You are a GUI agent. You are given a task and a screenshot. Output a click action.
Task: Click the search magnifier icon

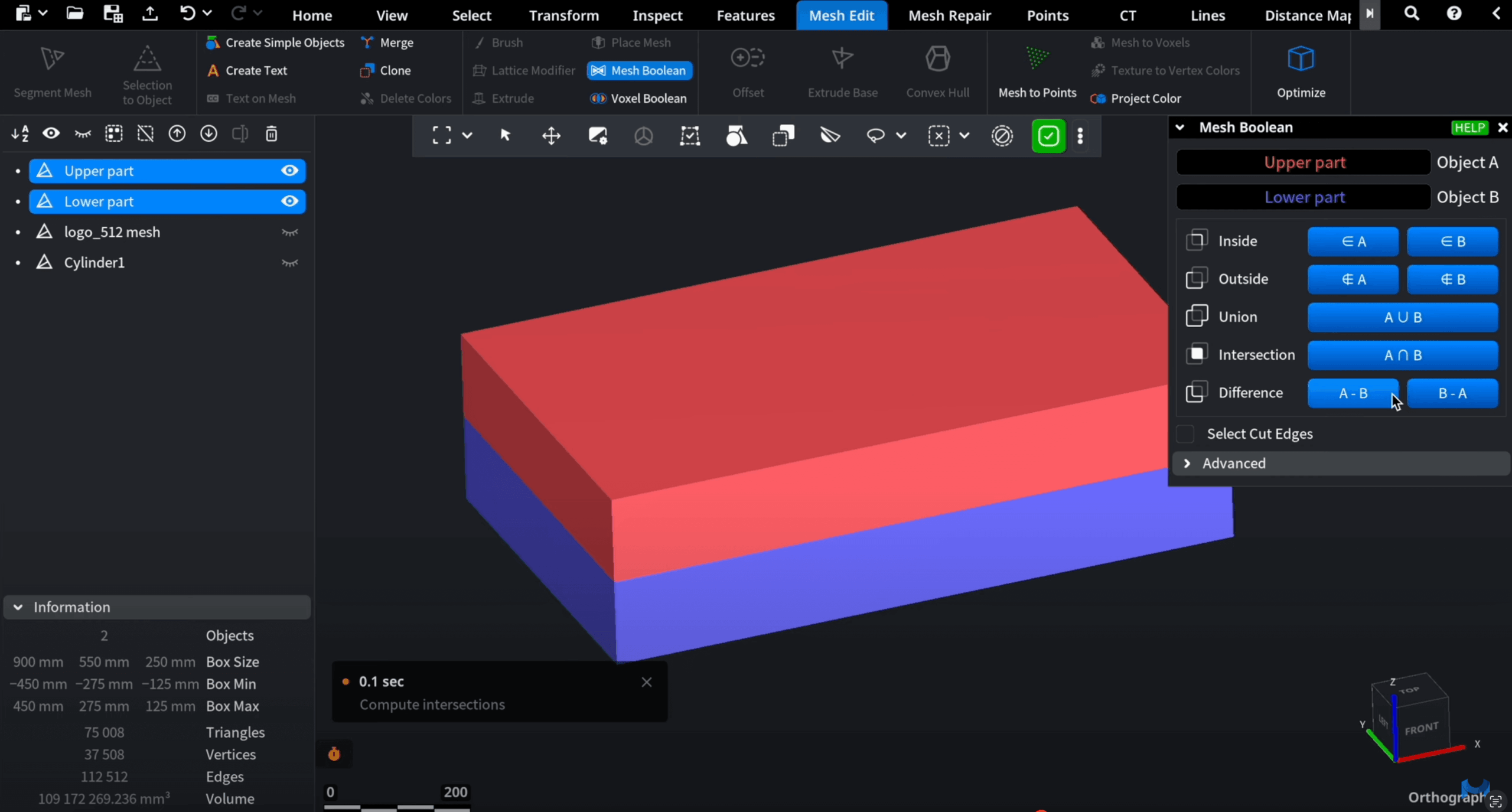(x=1412, y=14)
